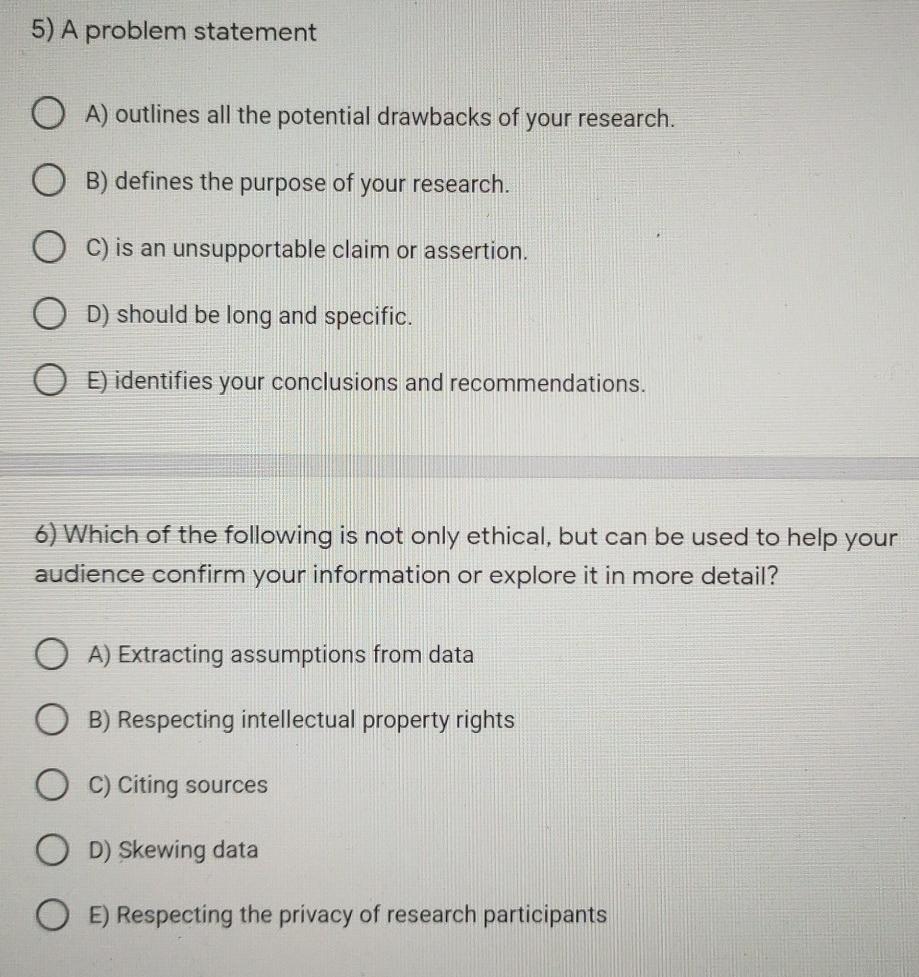This screenshot has width=919, height=977.
Task: Click 'identifies your conclusions and recommendations' text
Action: [x=366, y=382]
